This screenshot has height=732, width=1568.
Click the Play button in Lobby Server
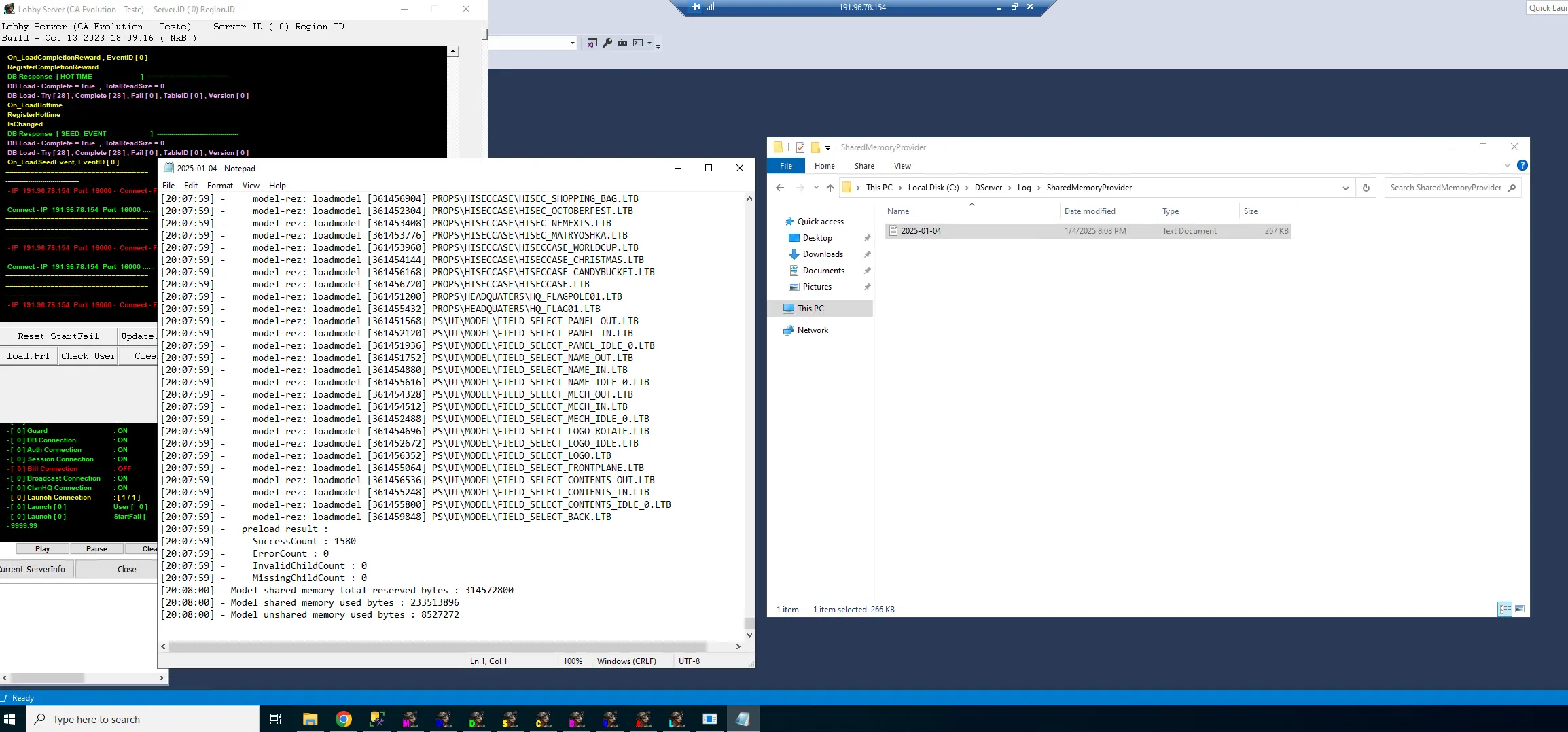(x=42, y=548)
